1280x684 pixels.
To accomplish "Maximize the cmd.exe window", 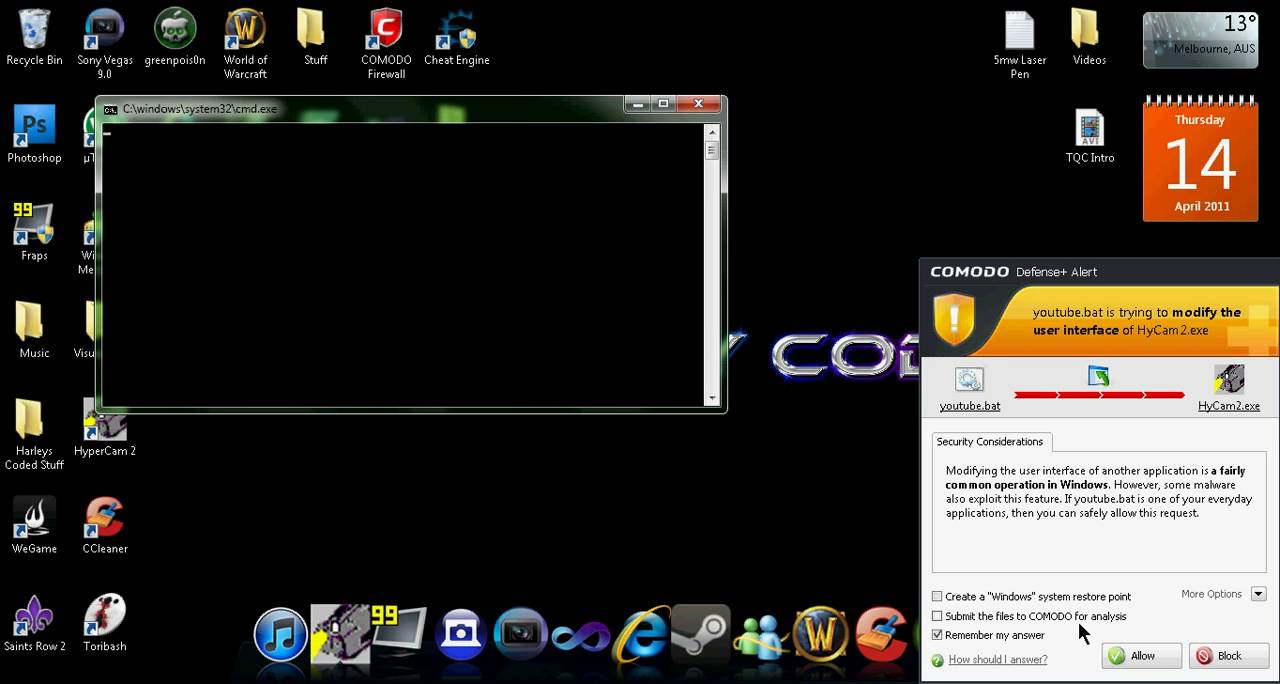I will point(663,104).
